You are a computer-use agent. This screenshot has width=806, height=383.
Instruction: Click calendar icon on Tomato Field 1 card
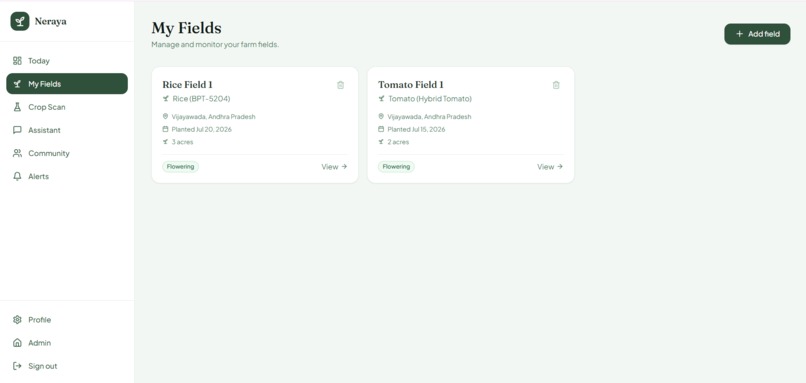coord(381,129)
